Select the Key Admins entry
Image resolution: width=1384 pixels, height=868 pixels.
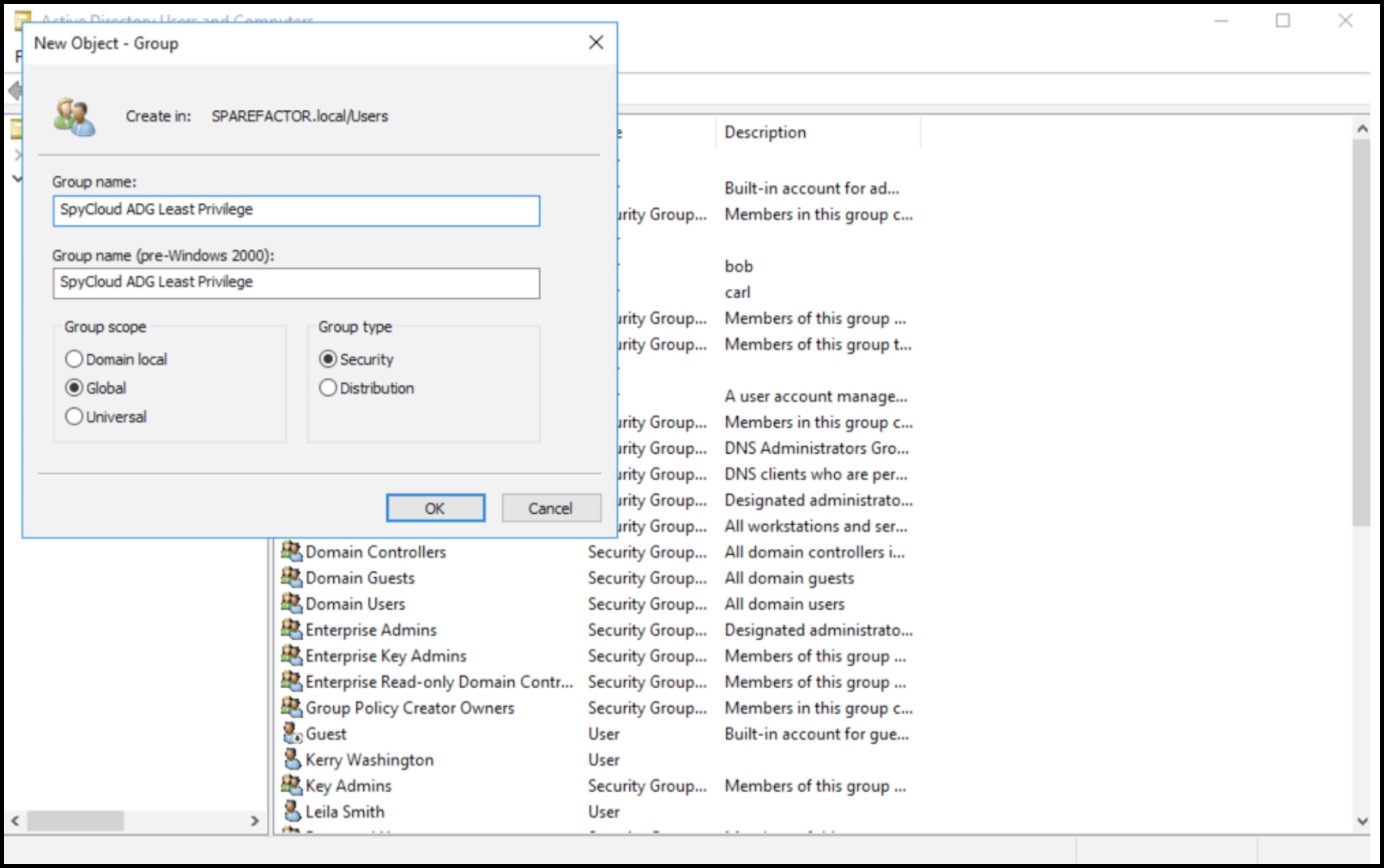(x=348, y=786)
